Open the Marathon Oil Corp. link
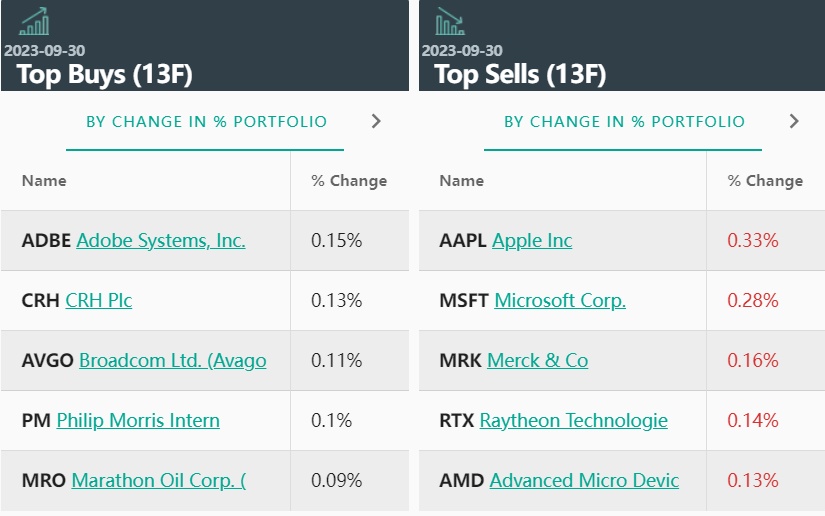Image resolution: width=825 pixels, height=516 pixels. tap(159, 480)
